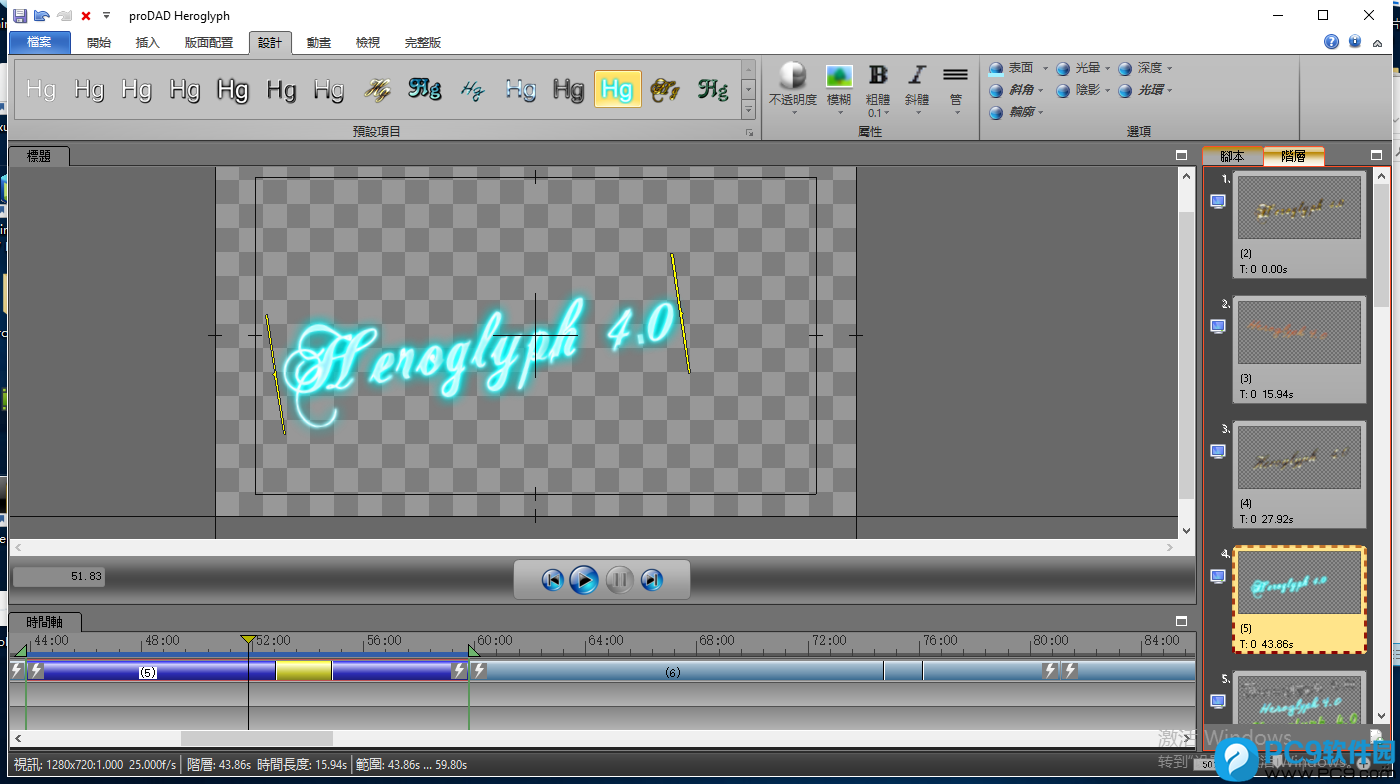Click the blue play button
This screenshot has height=784, width=1400.
coord(584,580)
